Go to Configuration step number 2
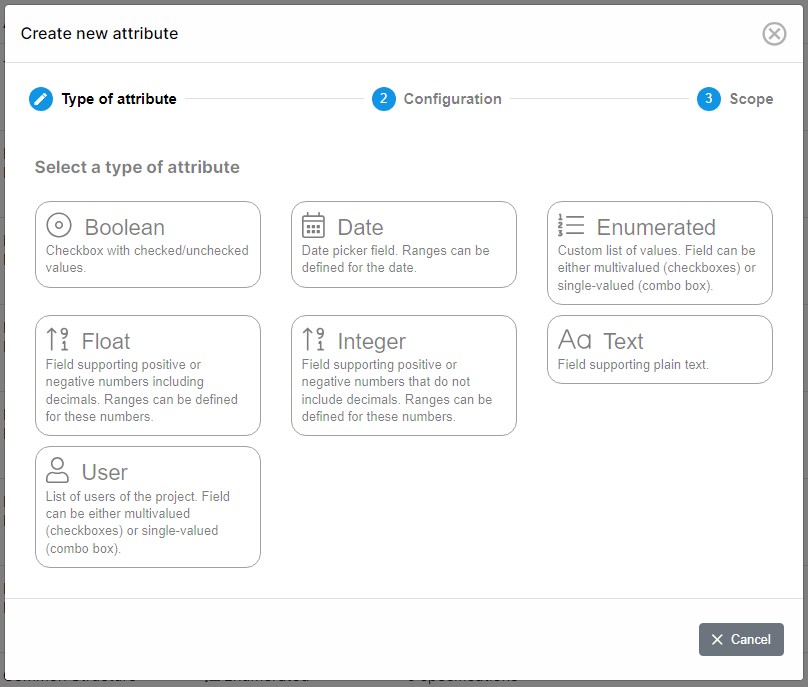The height and width of the screenshot is (687, 808). [383, 99]
